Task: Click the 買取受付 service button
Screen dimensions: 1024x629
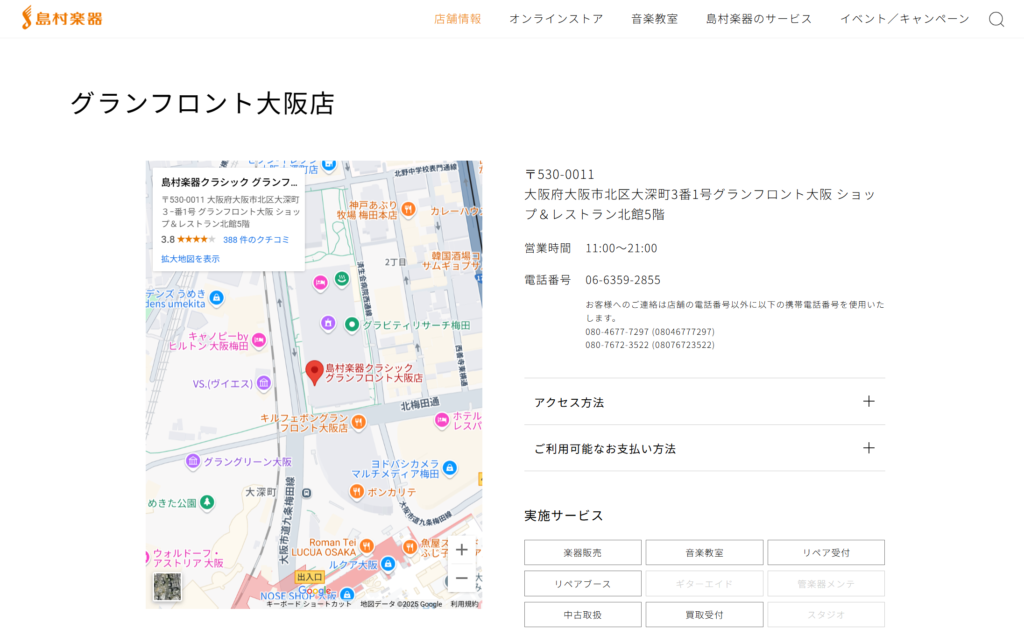Action: coord(704,615)
